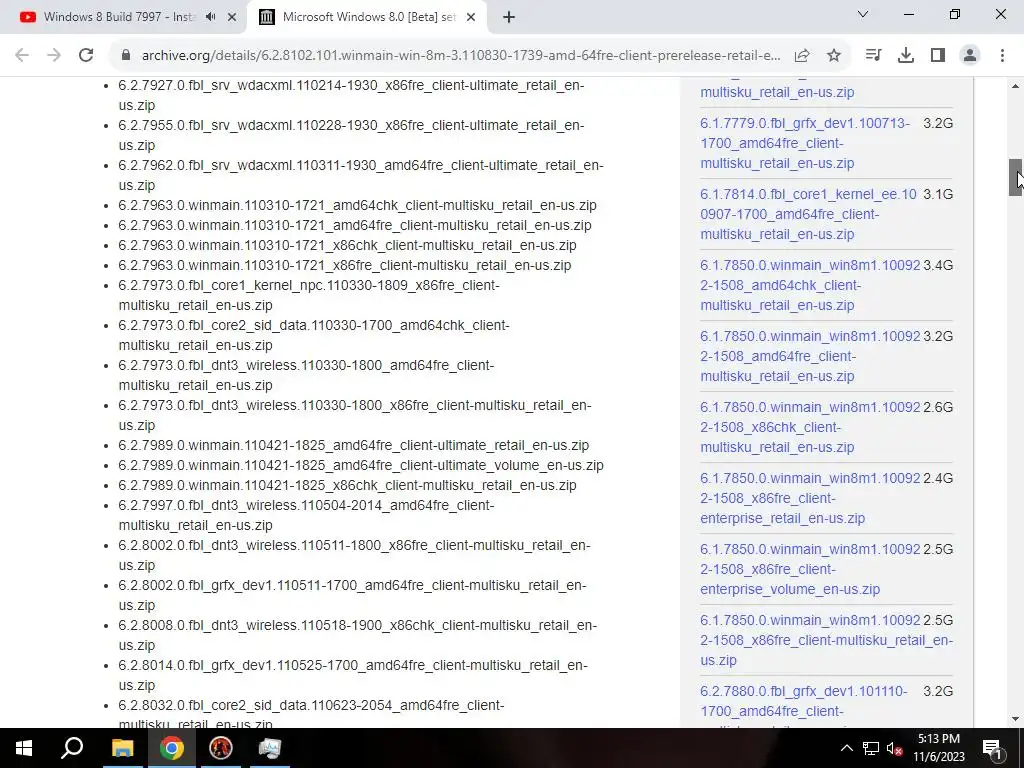Show hidden system tray icons
Screen dimensions: 1024x768
pyautogui.click(x=846, y=748)
